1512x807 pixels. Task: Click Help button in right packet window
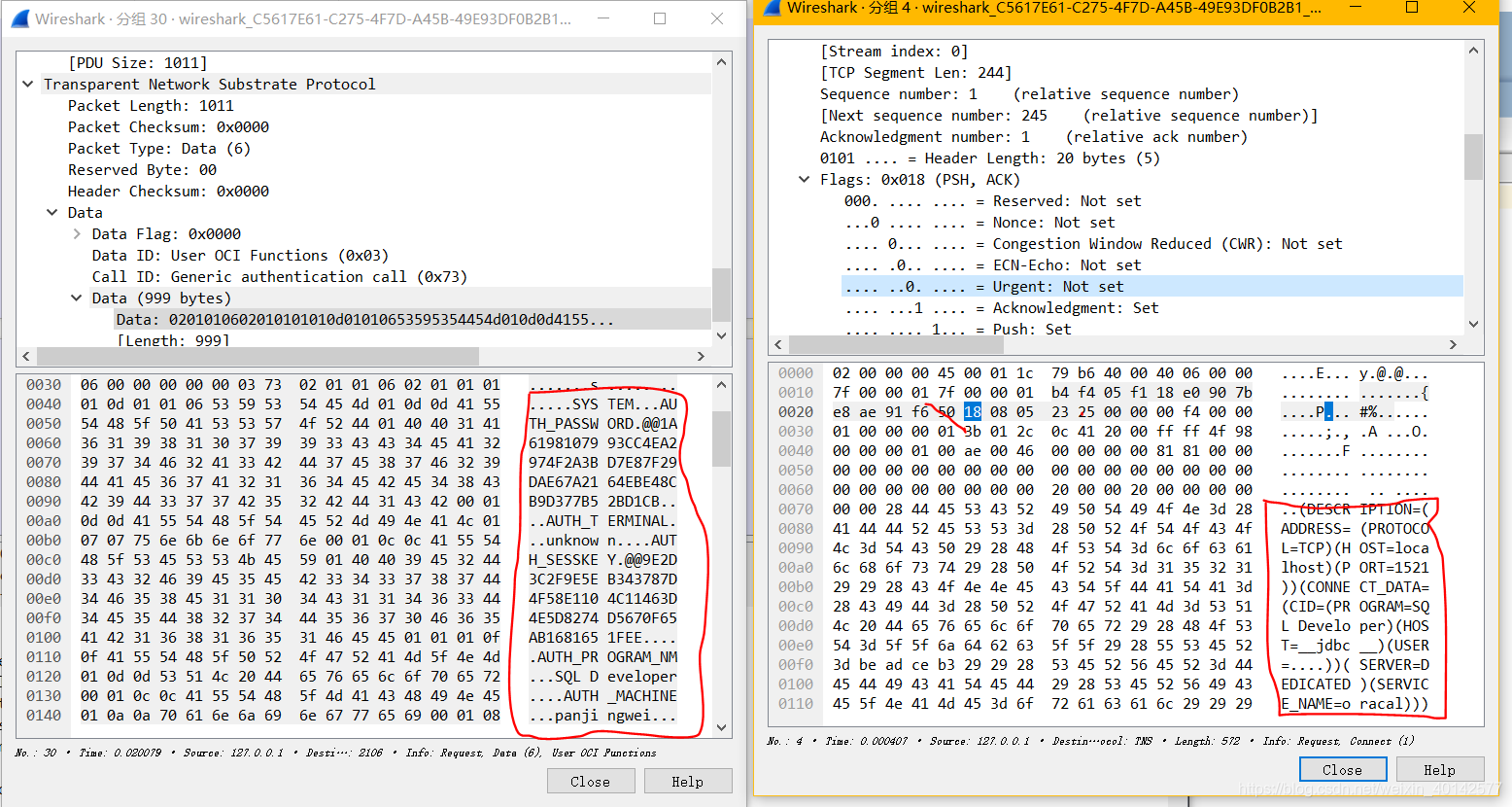pos(1440,770)
